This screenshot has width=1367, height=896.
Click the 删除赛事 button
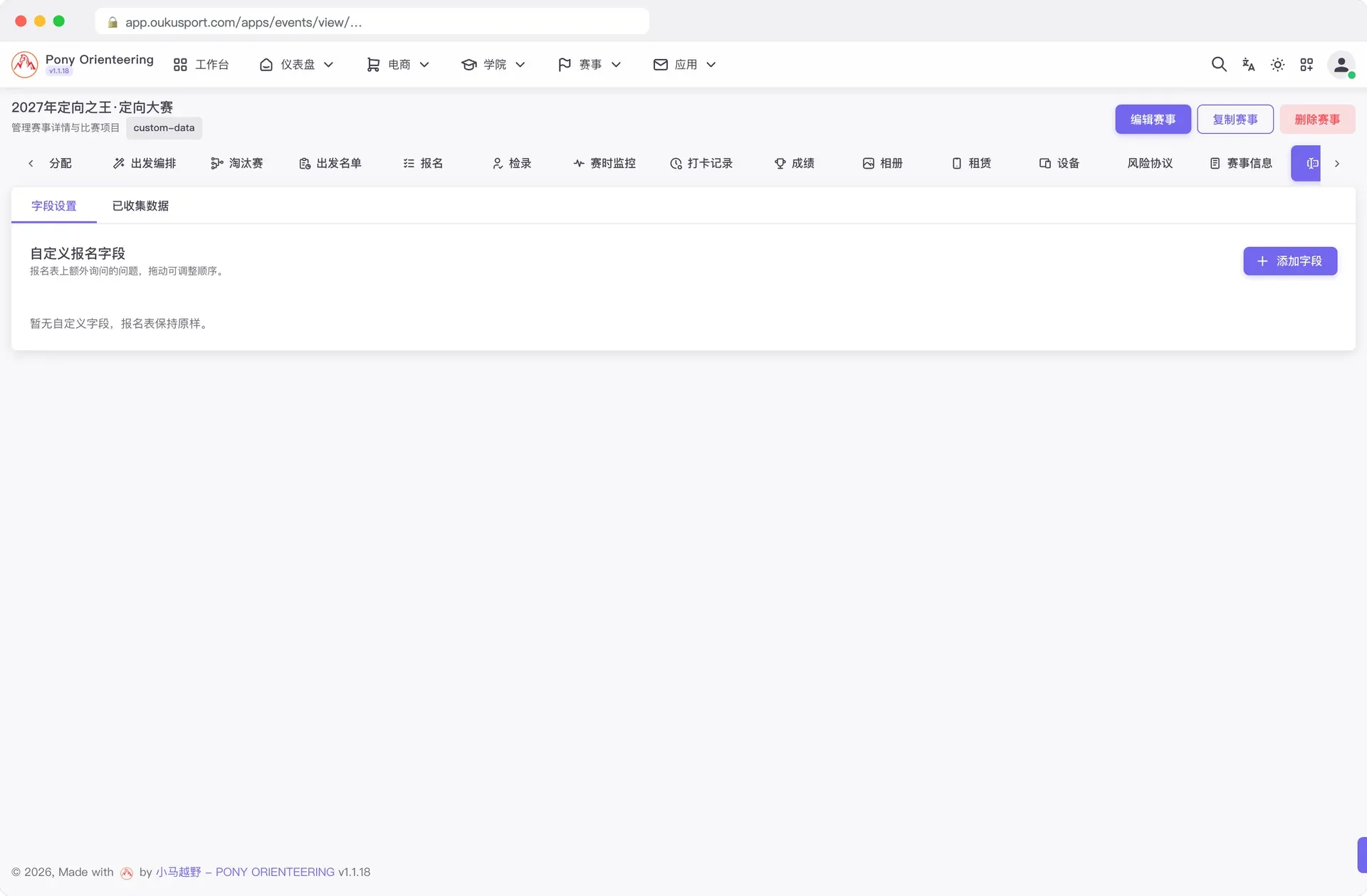coord(1317,120)
